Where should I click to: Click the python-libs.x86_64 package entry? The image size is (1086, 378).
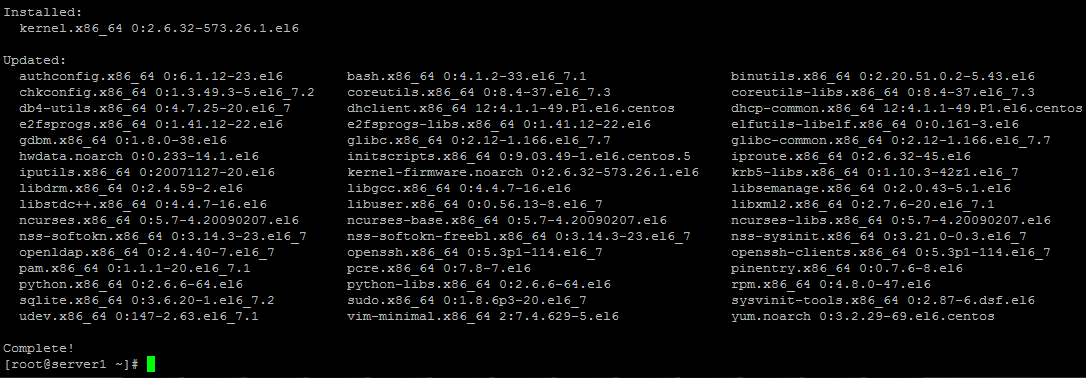[479, 284]
